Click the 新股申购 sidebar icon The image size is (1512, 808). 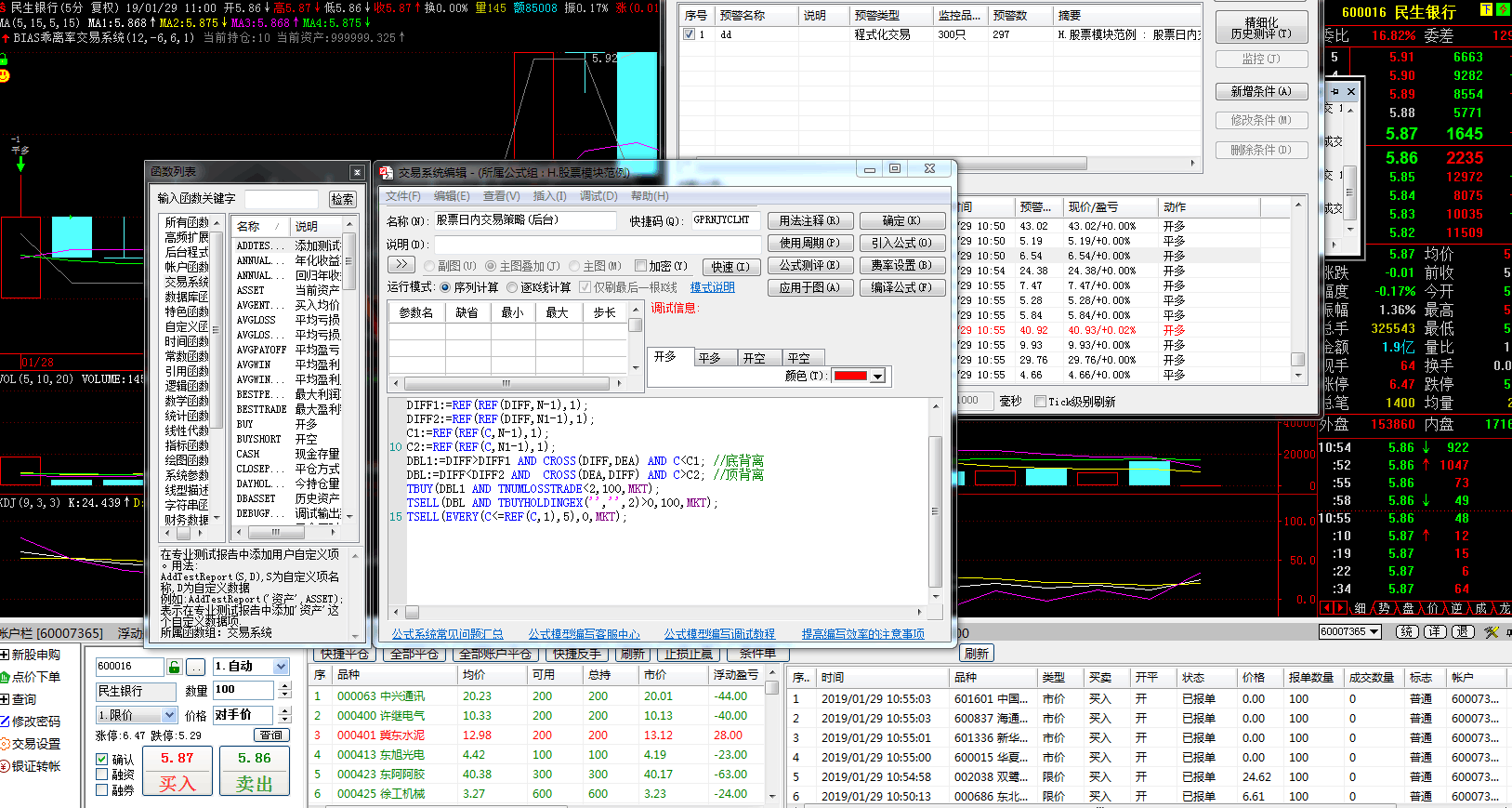coord(5,655)
